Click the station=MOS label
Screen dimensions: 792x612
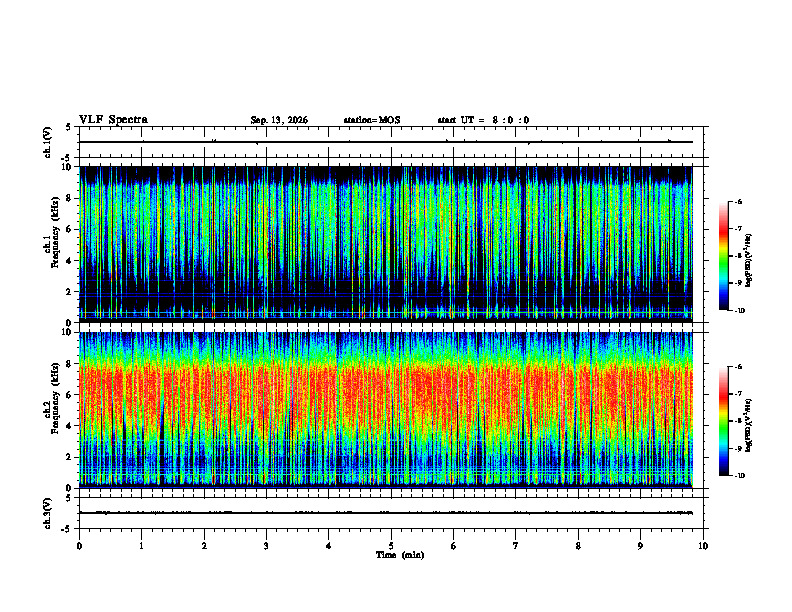click(372, 120)
